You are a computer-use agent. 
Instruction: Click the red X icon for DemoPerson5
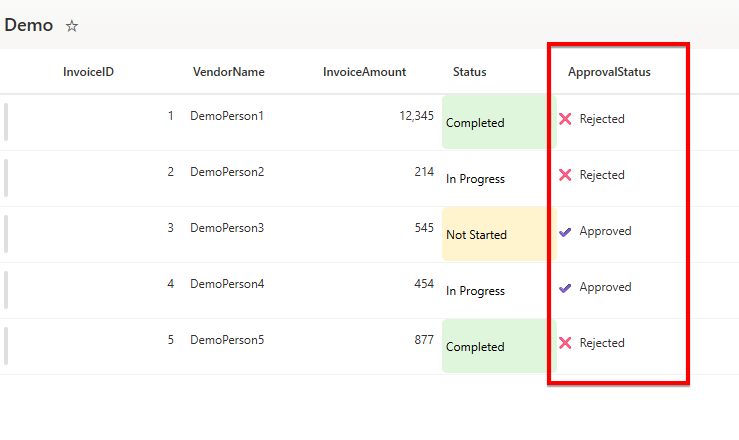pyautogui.click(x=565, y=343)
